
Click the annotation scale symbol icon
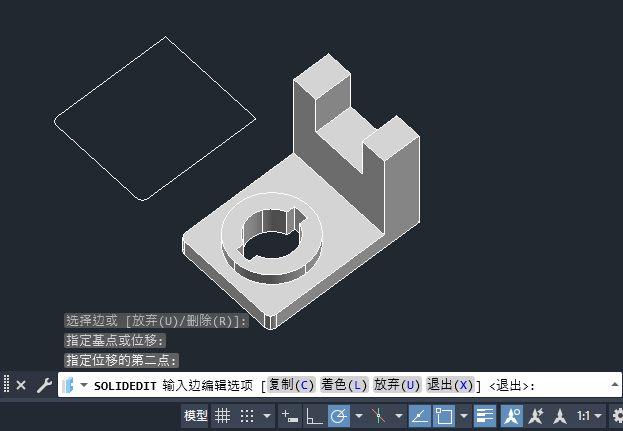pyautogui.click(x=560, y=416)
